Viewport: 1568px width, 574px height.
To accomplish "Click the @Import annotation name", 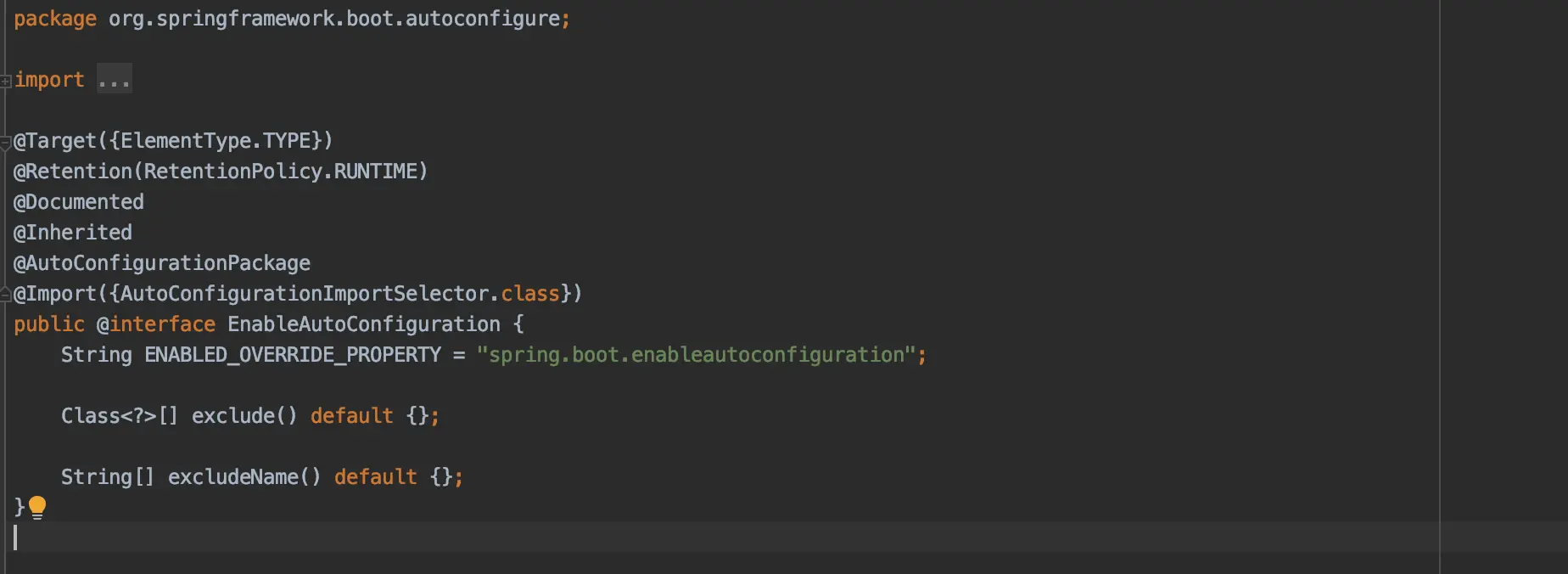I will coord(55,293).
